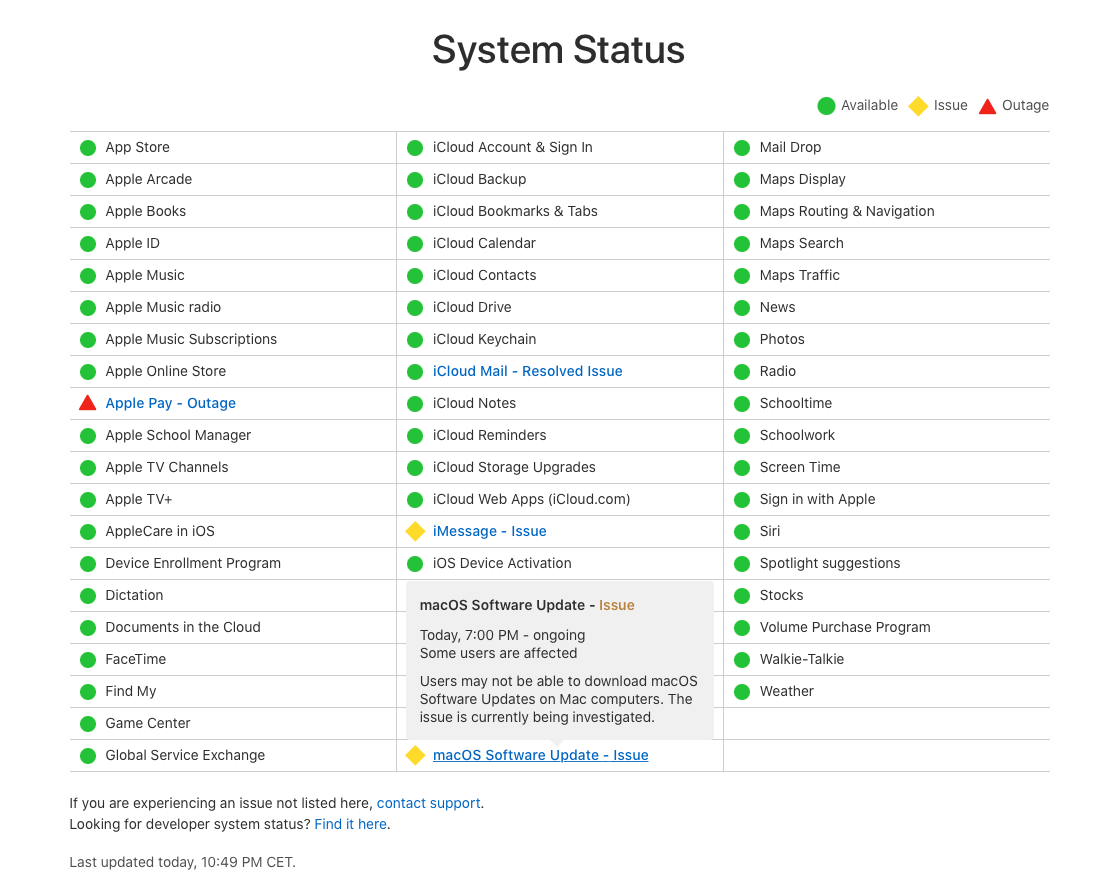The width and height of the screenshot is (1114, 880).
Task: Click green status dot beside Weather
Action: (742, 692)
